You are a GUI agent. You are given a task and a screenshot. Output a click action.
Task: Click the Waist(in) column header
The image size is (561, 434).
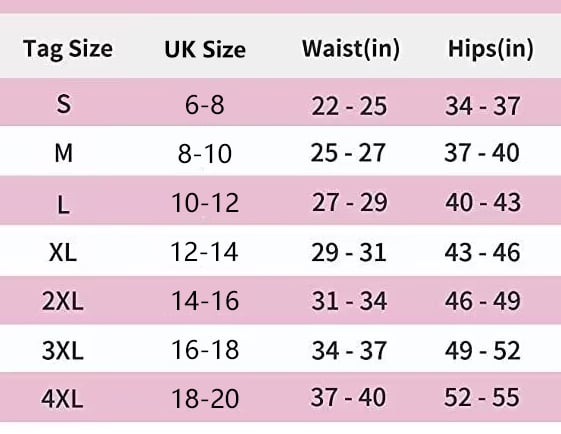351,49
